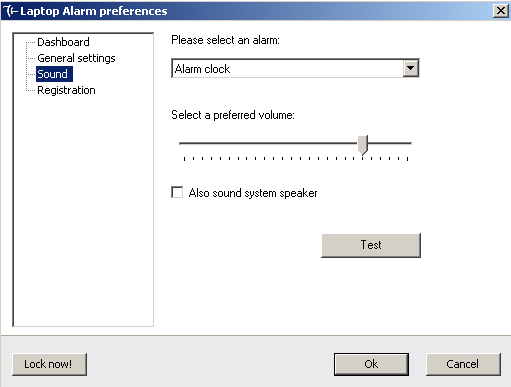Image resolution: width=511 pixels, height=387 pixels.
Task: Close the Laptop Alarm preferences window
Action: (x=500, y=11)
